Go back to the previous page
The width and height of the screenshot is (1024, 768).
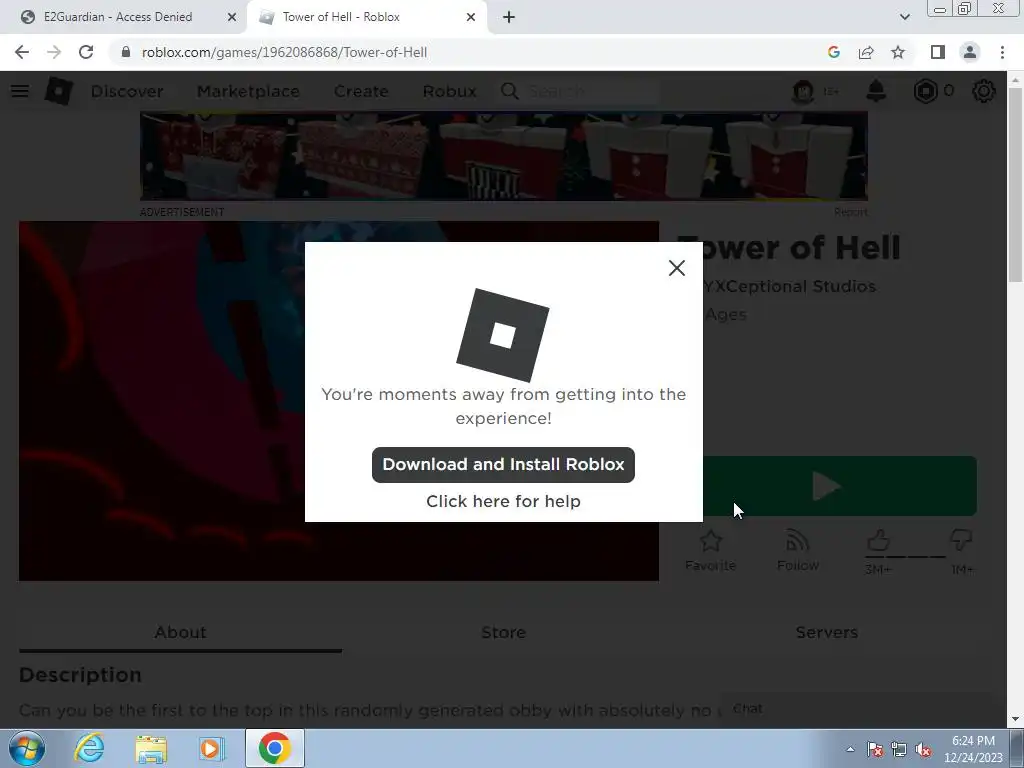click(x=22, y=52)
